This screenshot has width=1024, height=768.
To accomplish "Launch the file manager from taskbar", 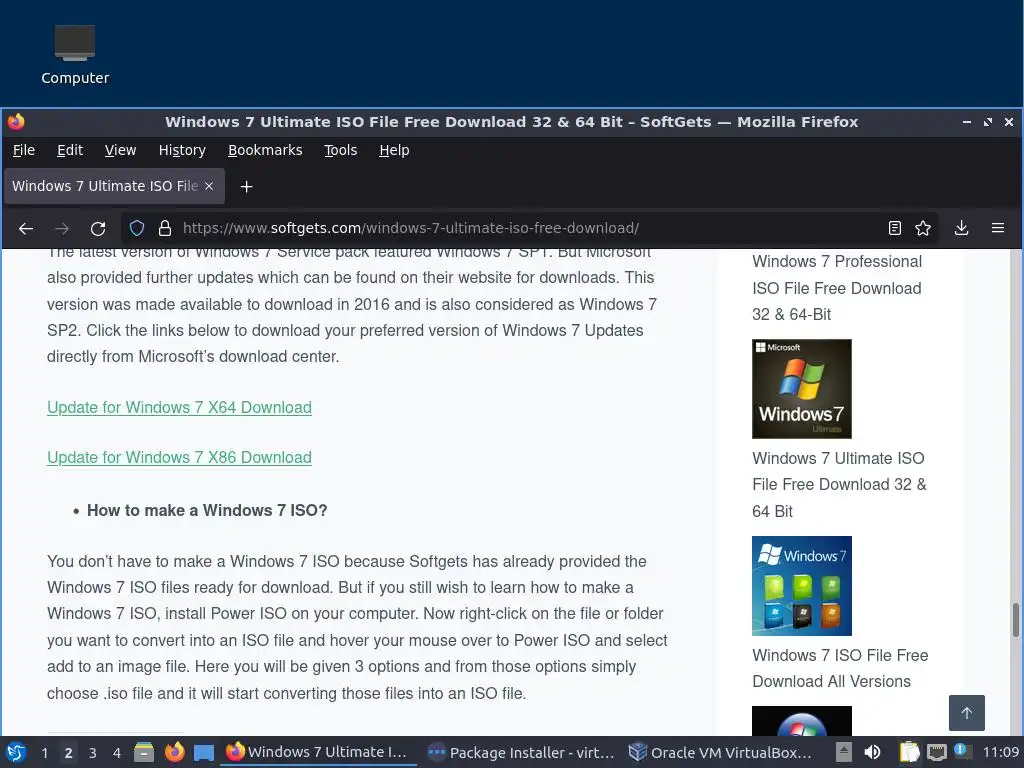I will click(144, 752).
